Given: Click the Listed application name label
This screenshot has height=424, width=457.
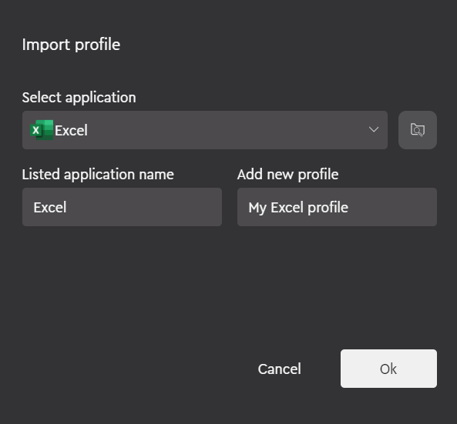Looking at the screenshot, I should (x=98, y=174).
